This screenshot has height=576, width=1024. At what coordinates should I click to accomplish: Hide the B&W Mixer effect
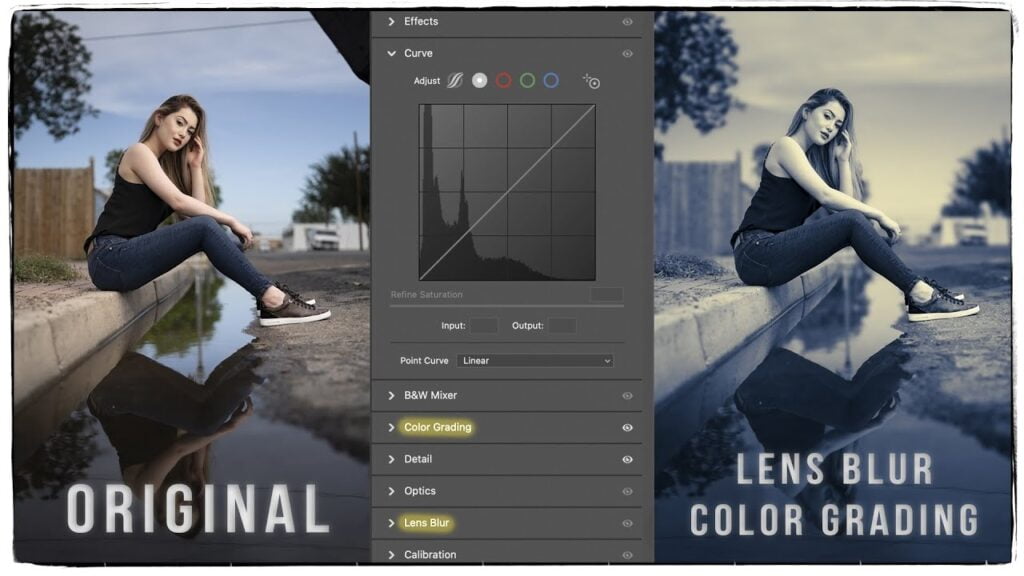click(x=627, y=395)
